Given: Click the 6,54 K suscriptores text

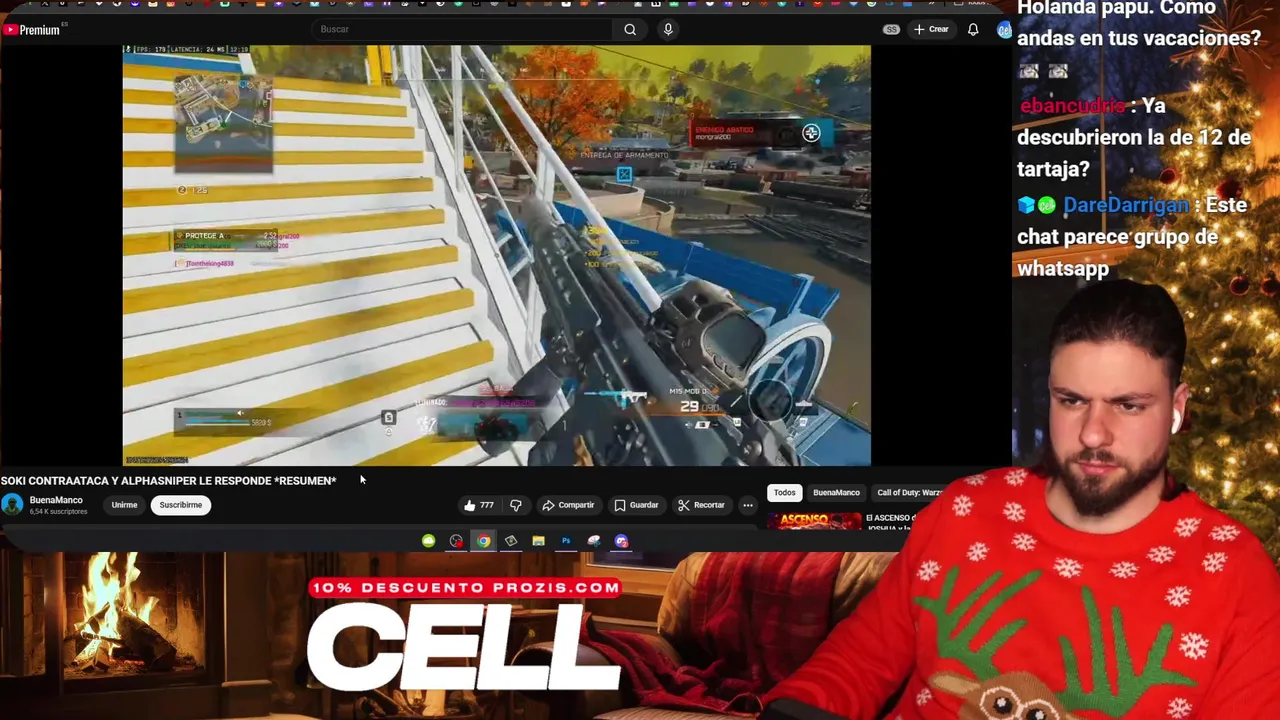Looking at the screenshot, I should (58, 512).
